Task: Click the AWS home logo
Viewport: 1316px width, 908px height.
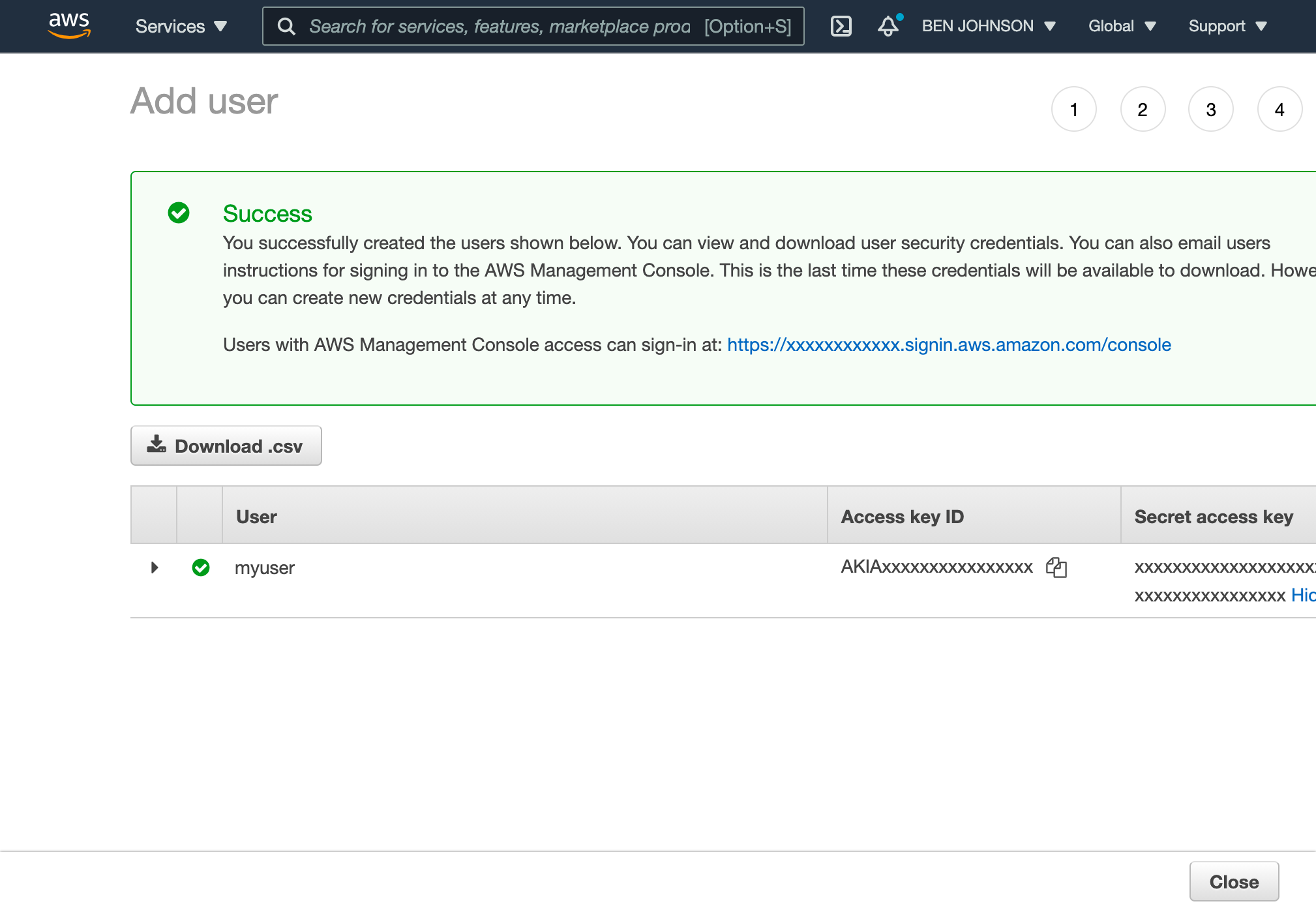Action: [69, 26]
